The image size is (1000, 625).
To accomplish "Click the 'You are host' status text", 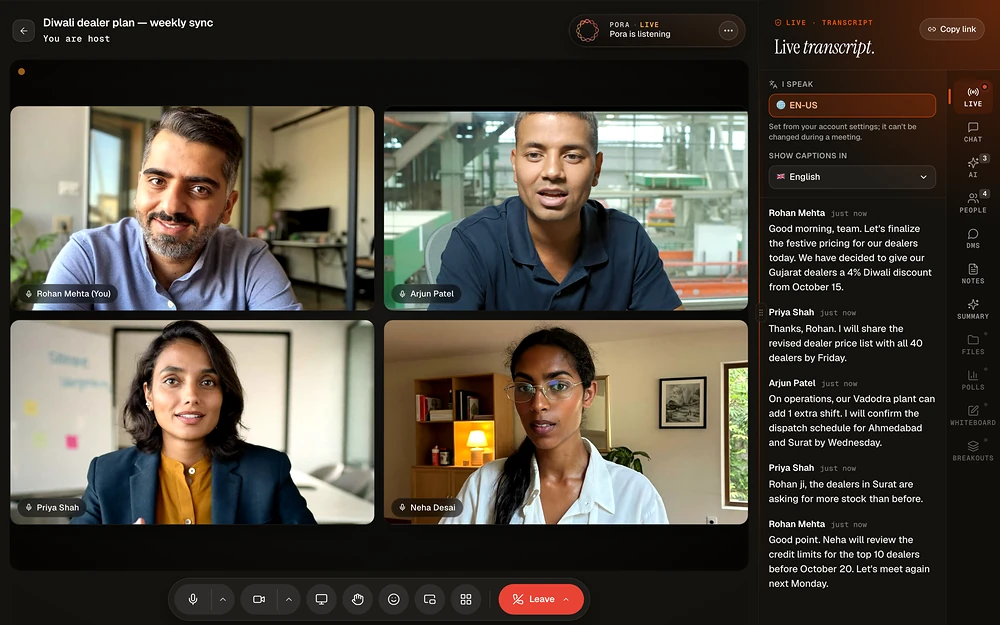I will [x=77, y=39].
